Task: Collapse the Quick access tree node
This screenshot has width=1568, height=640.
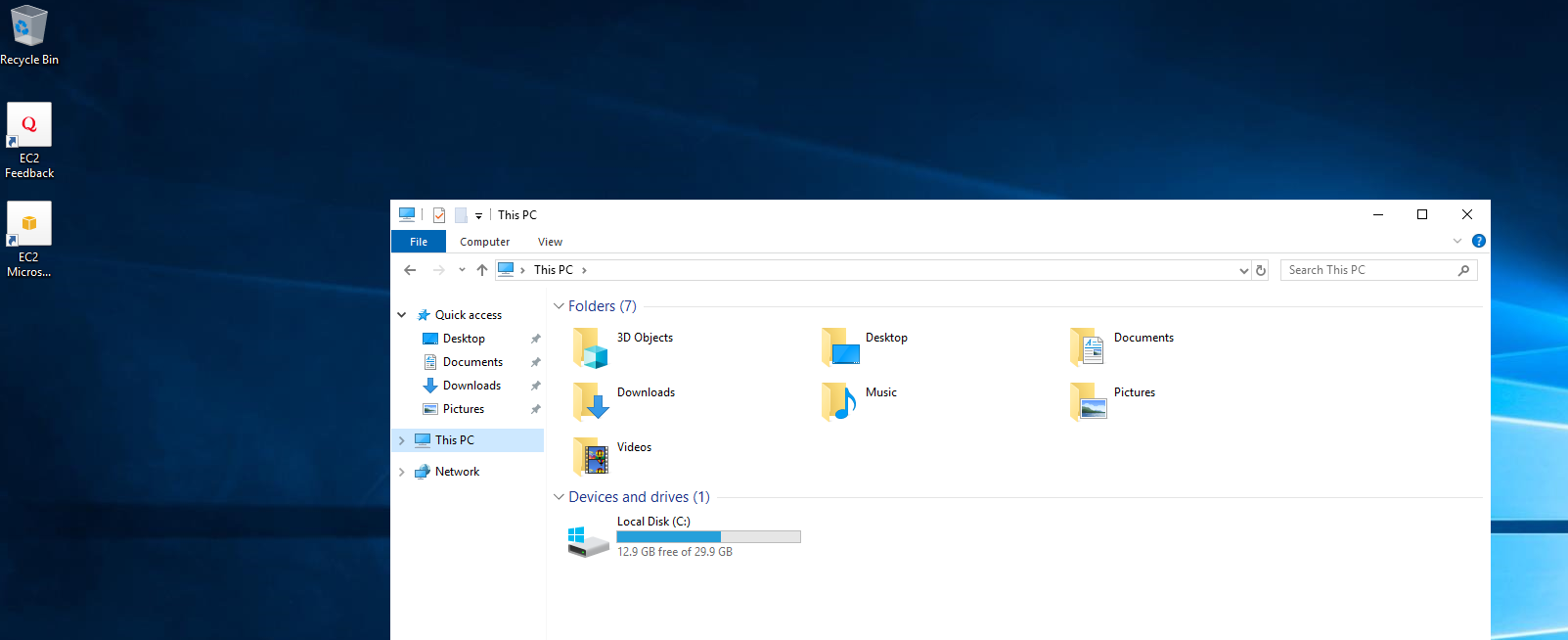Action: pos(402,315)
